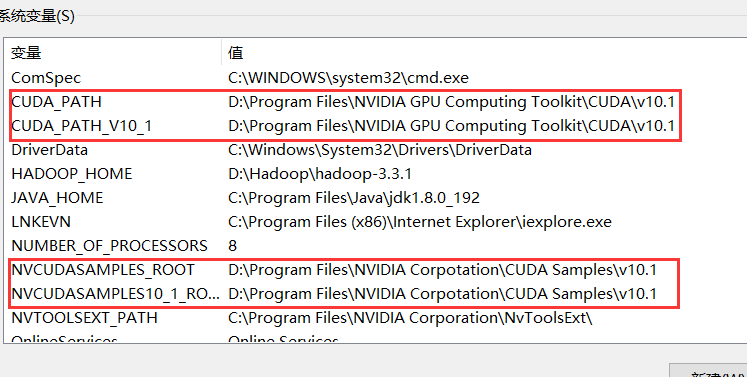Click the partially visible OnlineServices row
Image resolution: width=747 pixels, height=377 pixels.
click(375, 337)
